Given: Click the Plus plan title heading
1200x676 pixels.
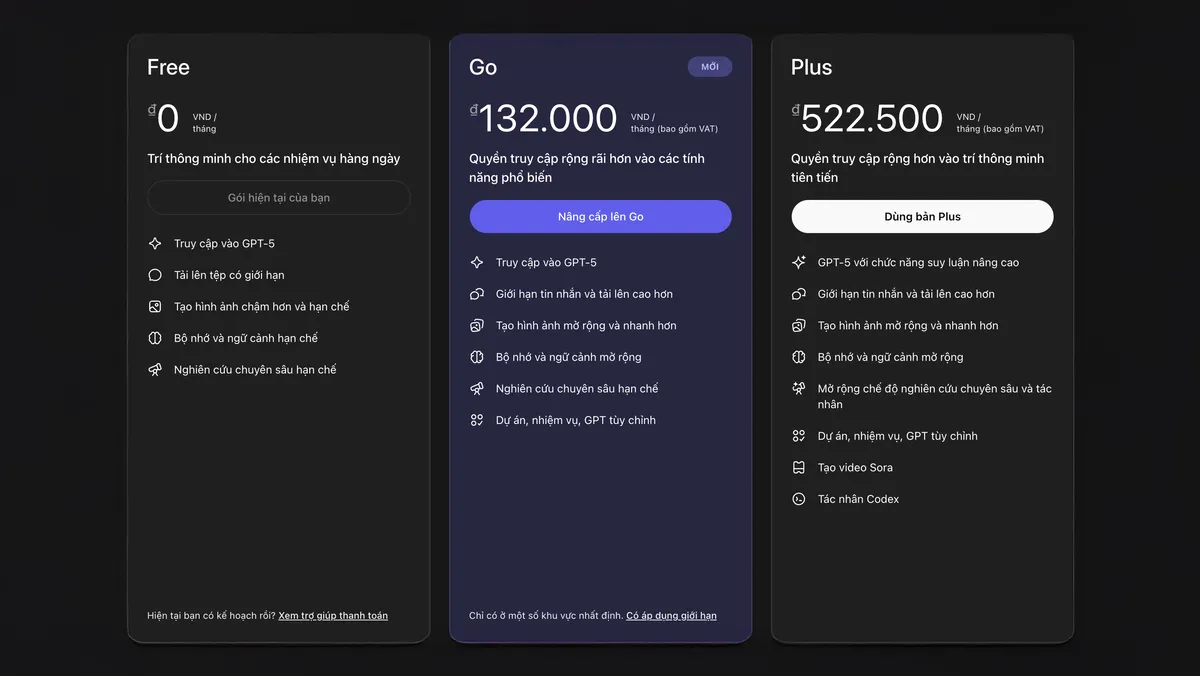Looking at the screenshot, I should [811, 67].
